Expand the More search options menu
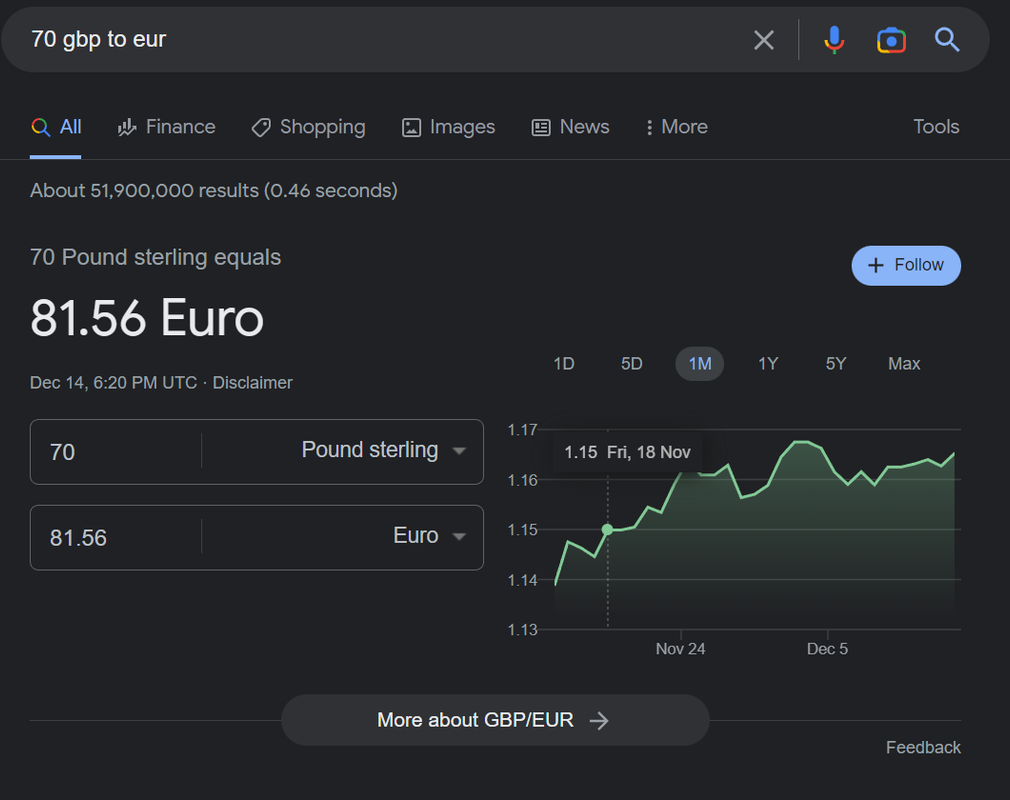The height and width of the screenshot is (800, 1010). pyautogui.click(x=676, y=127)
